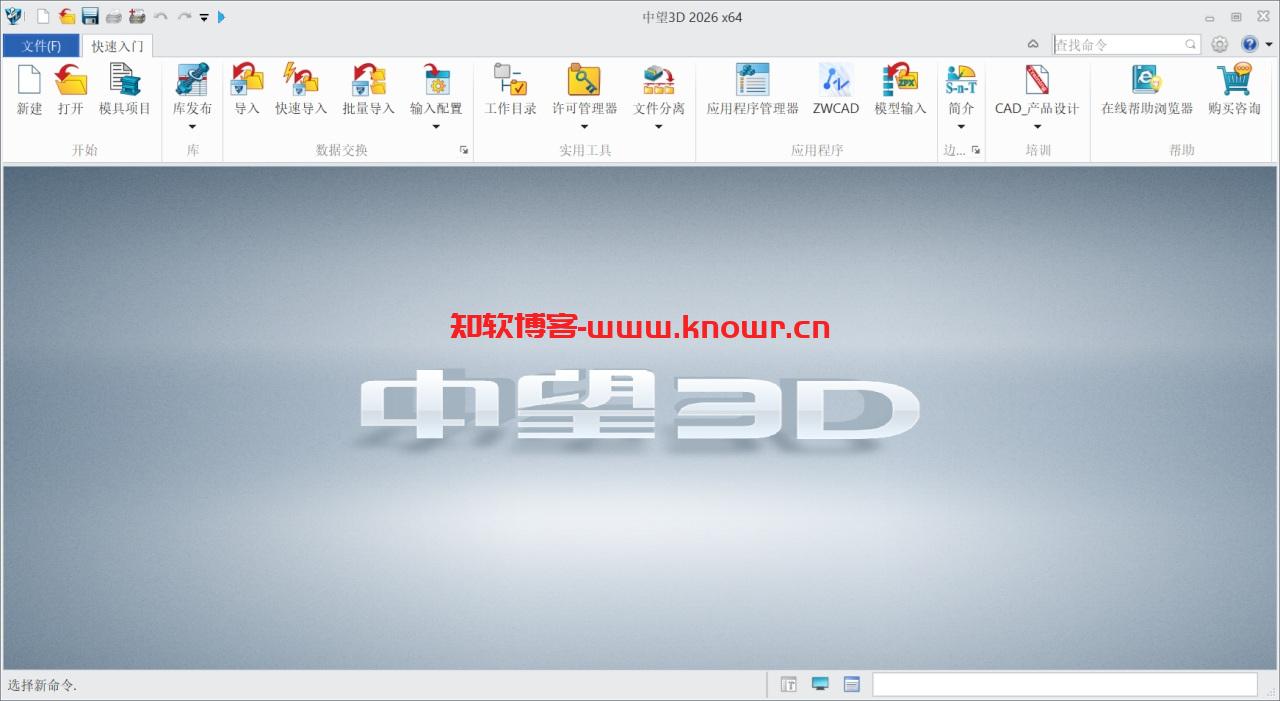The image size is (1280, 701).
Task: Open the 边... group dialog launcher
Action: tap(976, 150)
